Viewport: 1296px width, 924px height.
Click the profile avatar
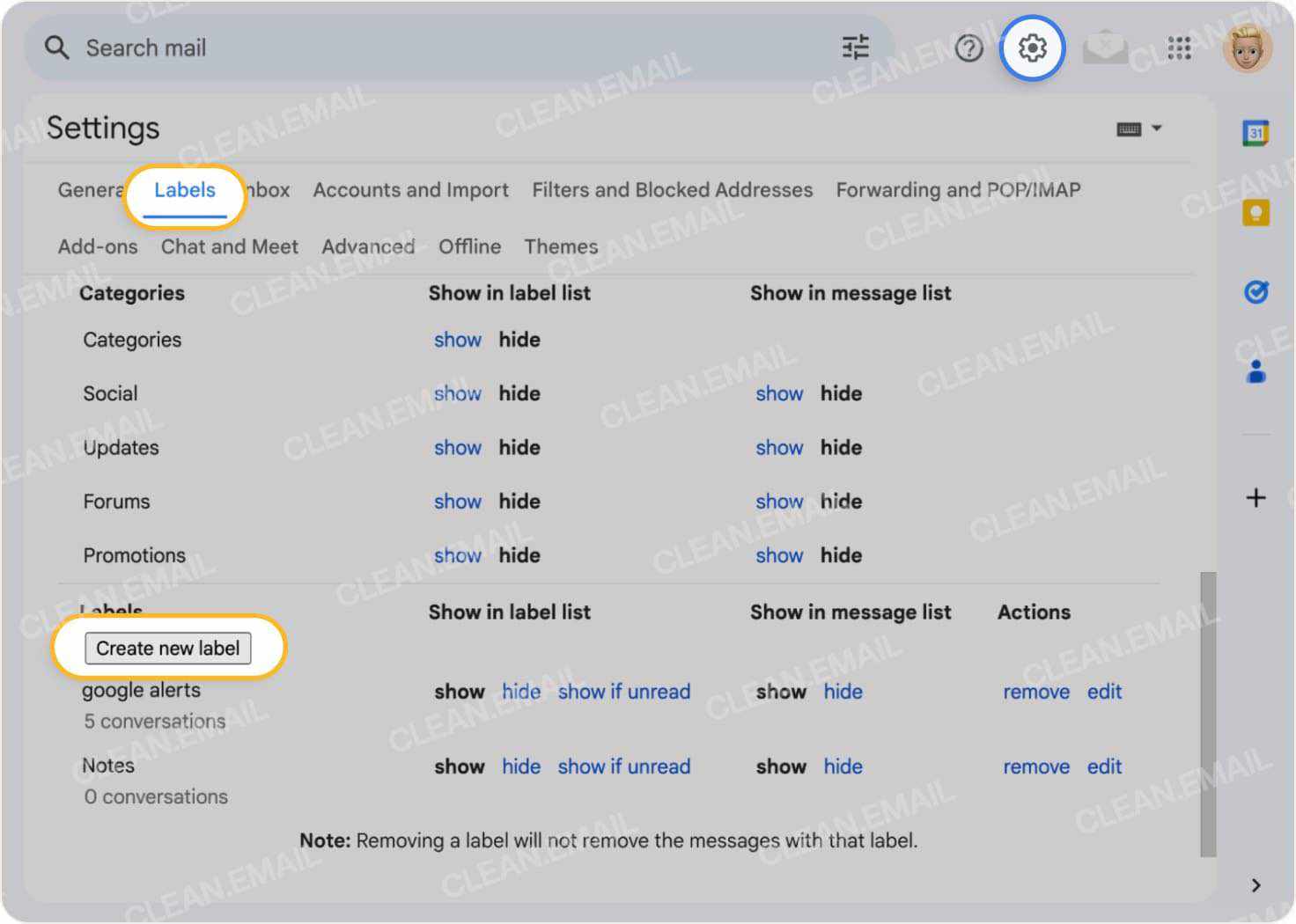(x=1248, y=48)
